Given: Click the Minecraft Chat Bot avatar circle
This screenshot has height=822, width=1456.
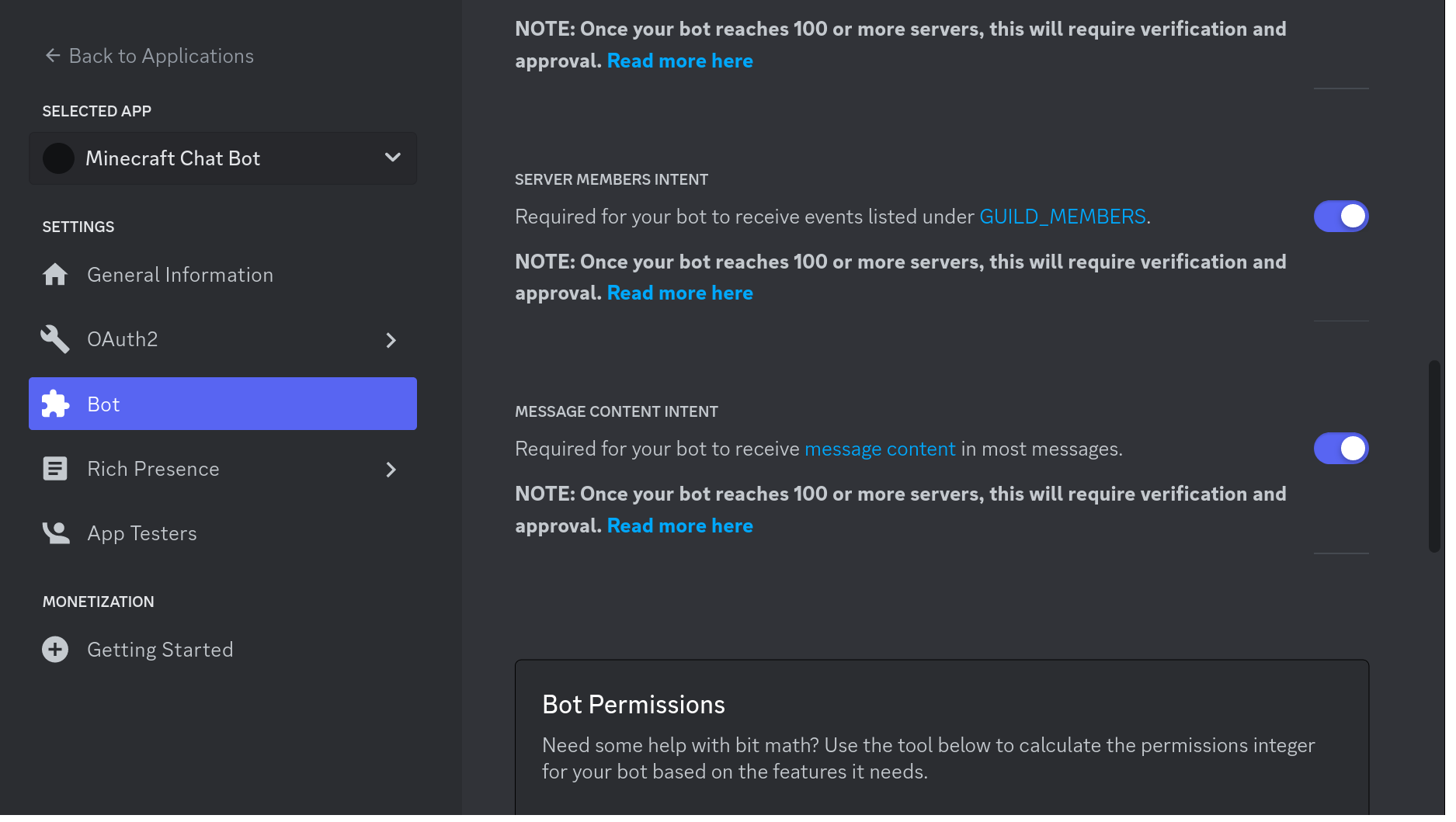Looking at the screenshot, I should click(x=58, y=158).
